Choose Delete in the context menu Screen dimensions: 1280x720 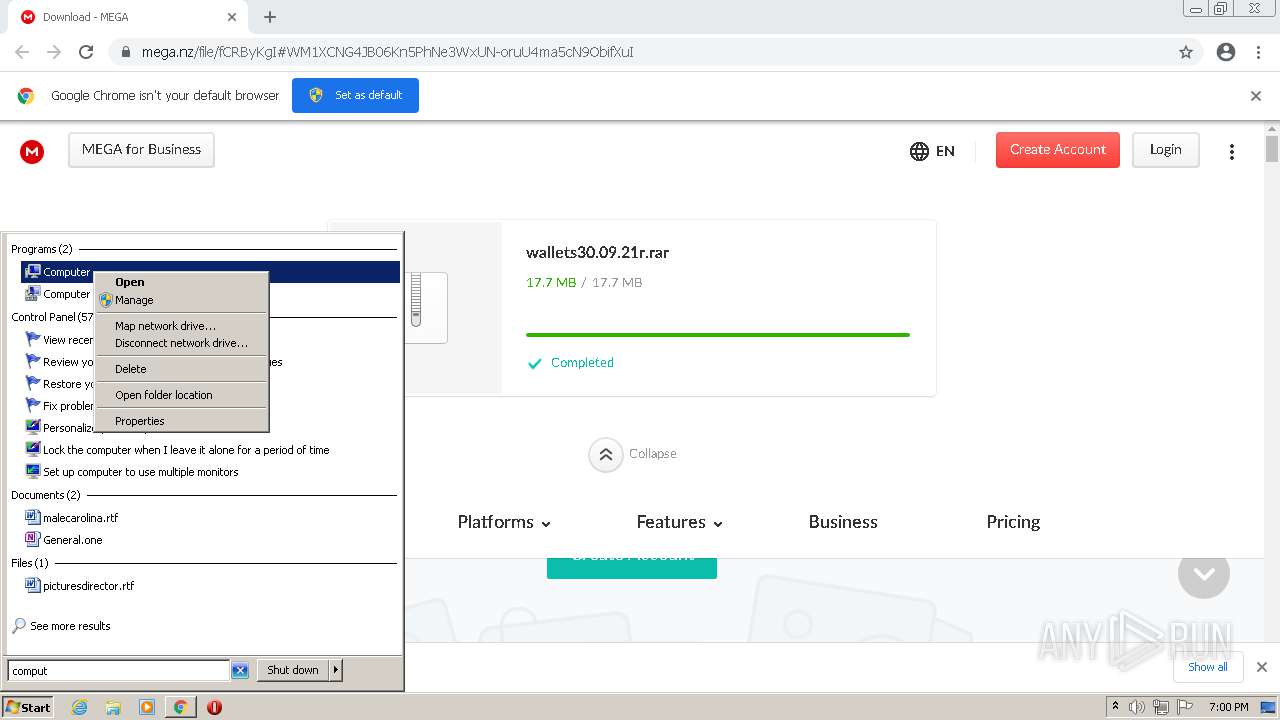coord(181,369)
